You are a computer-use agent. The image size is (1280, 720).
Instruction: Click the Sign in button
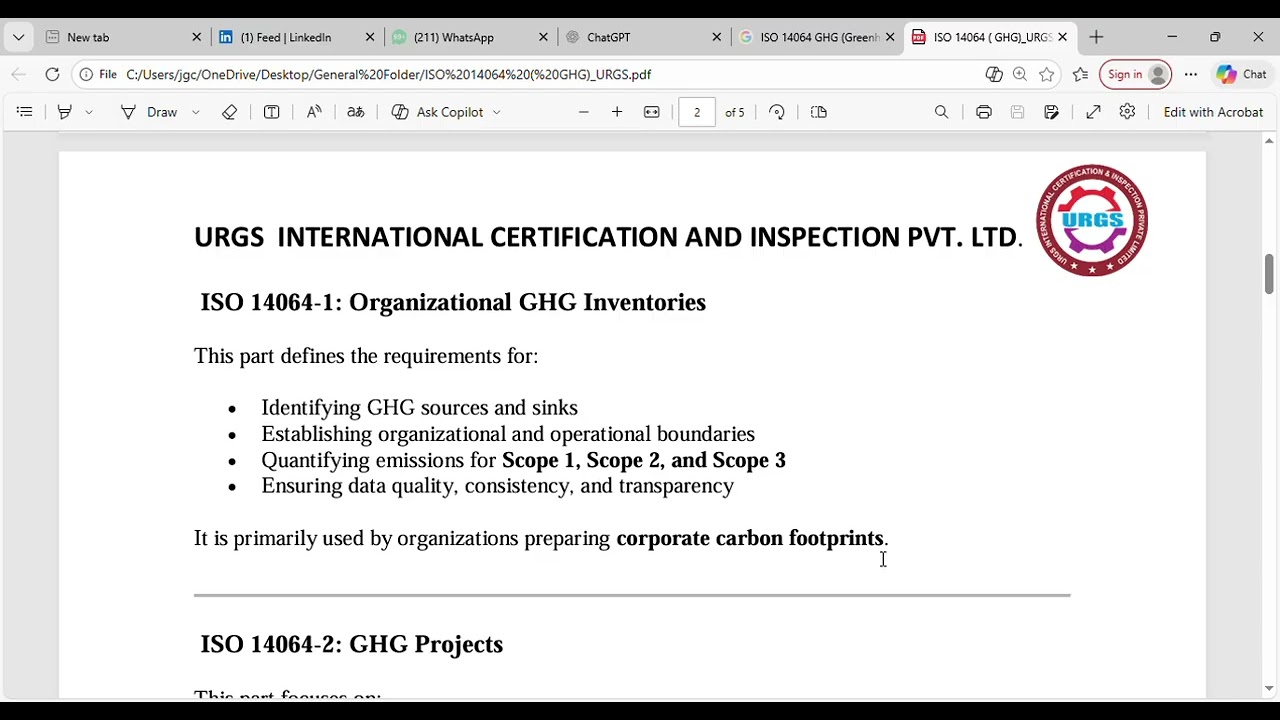pyautogui.click(x=1135, y=74)
